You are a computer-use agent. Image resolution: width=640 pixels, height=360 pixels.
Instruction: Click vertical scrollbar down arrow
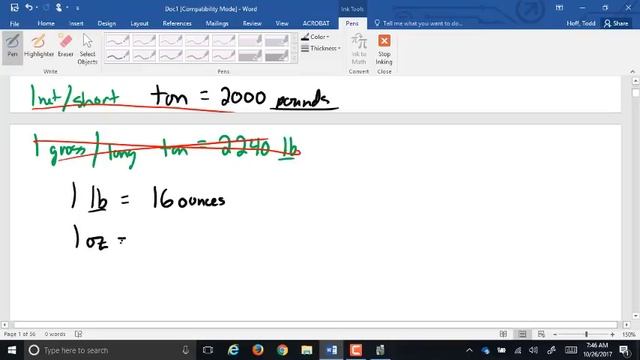[x=636, y=316]
